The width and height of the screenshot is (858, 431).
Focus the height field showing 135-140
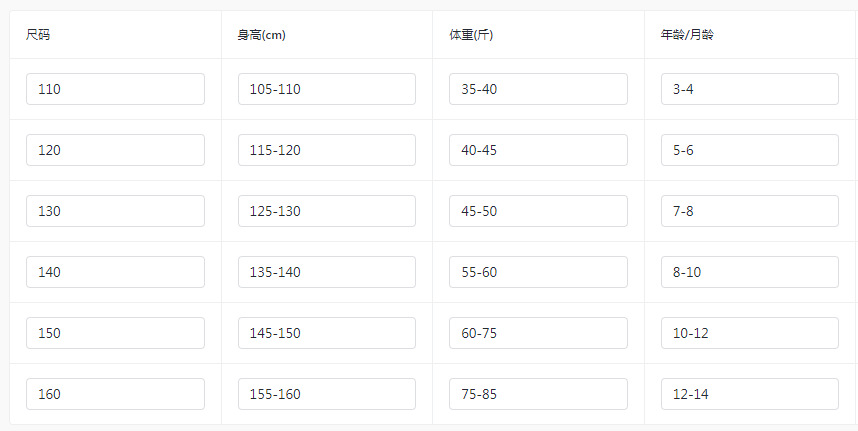tap(327, 272)
